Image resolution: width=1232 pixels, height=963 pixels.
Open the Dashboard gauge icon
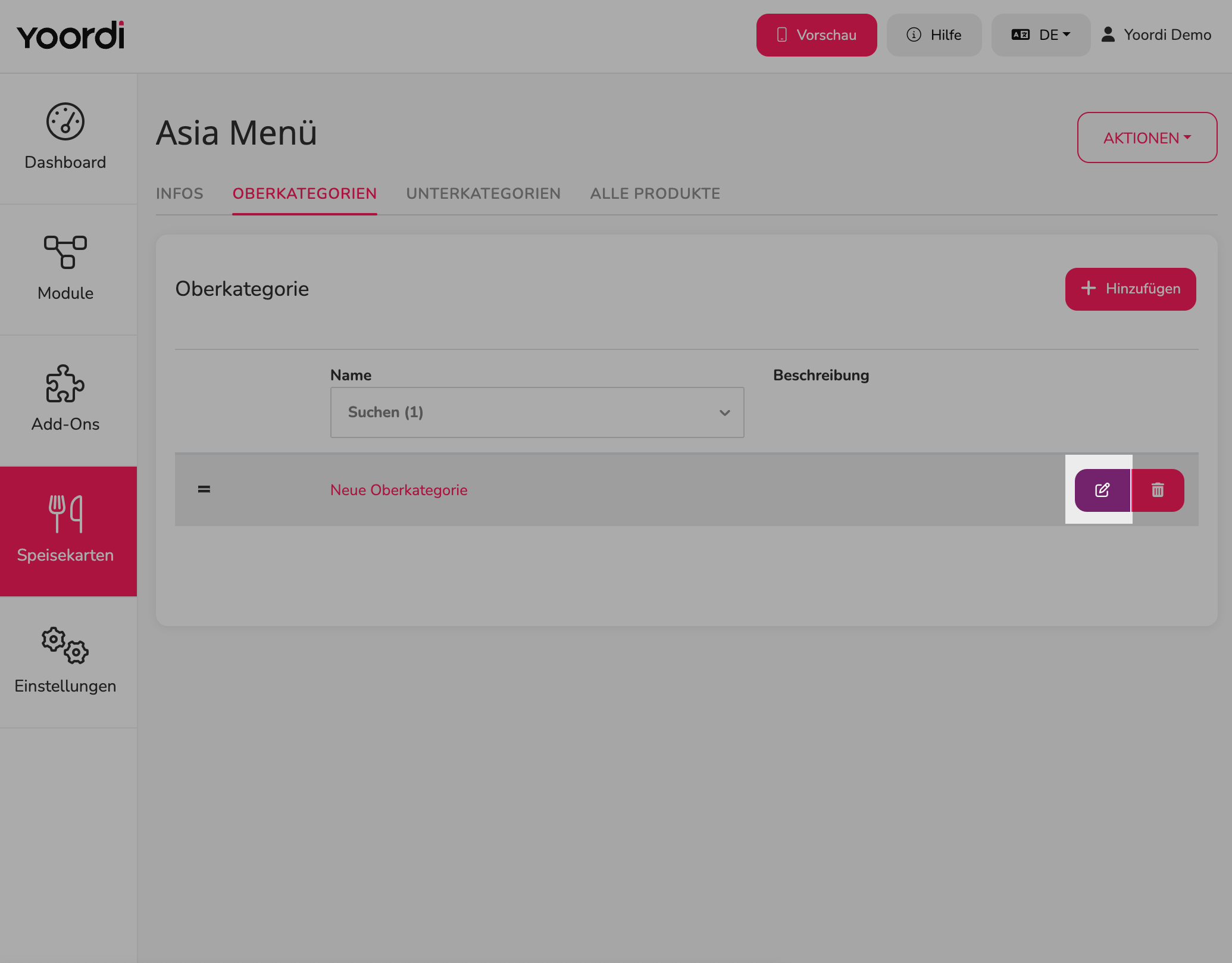tap(65, 121)
